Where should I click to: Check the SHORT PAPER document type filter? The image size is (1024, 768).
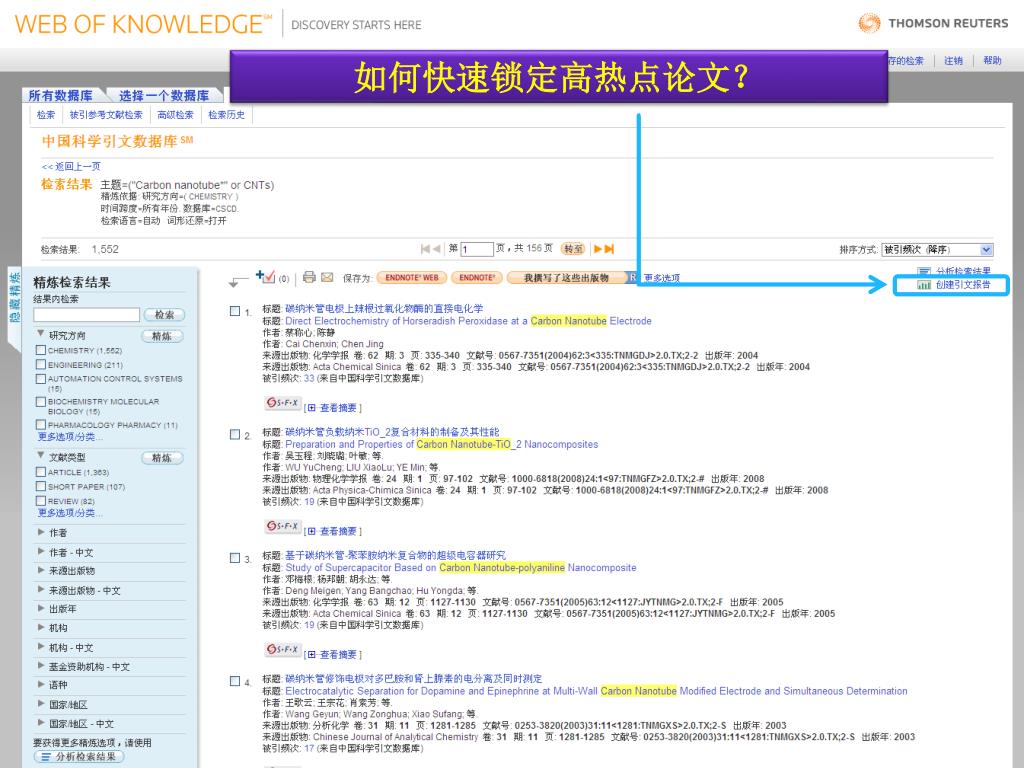tap(41, 486)
